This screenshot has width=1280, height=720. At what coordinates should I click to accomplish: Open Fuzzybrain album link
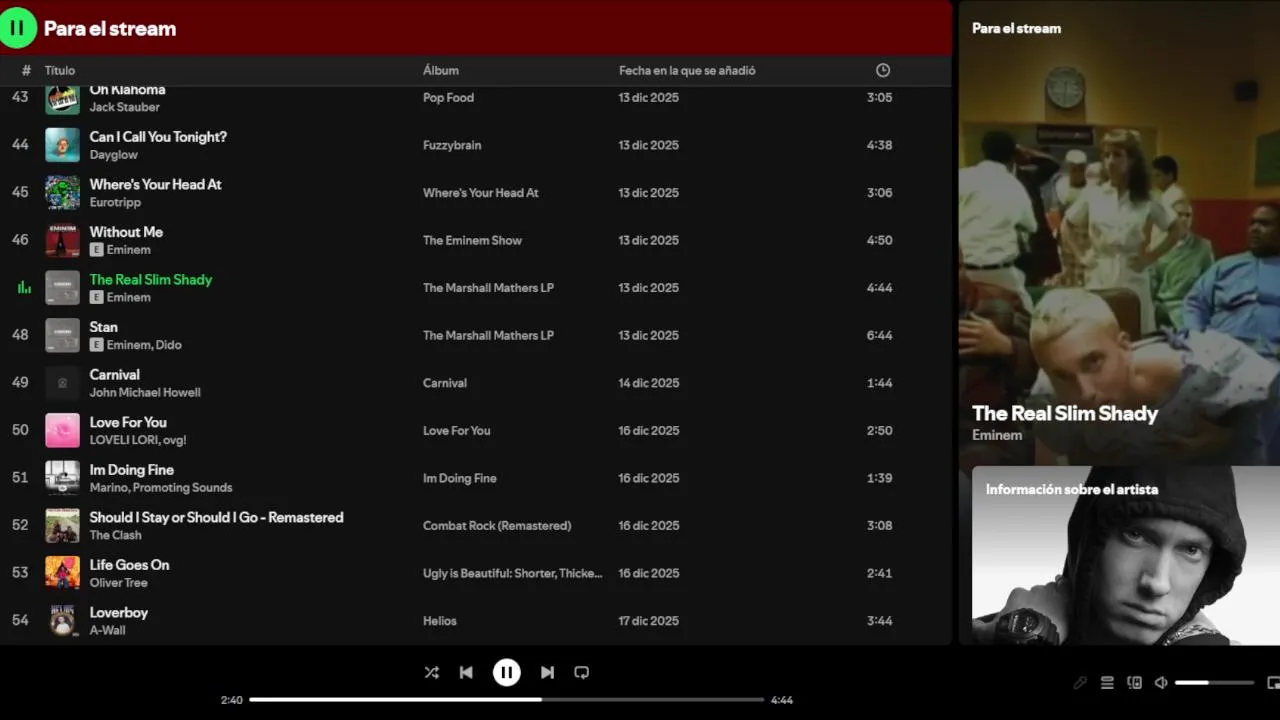pos(452,145)
